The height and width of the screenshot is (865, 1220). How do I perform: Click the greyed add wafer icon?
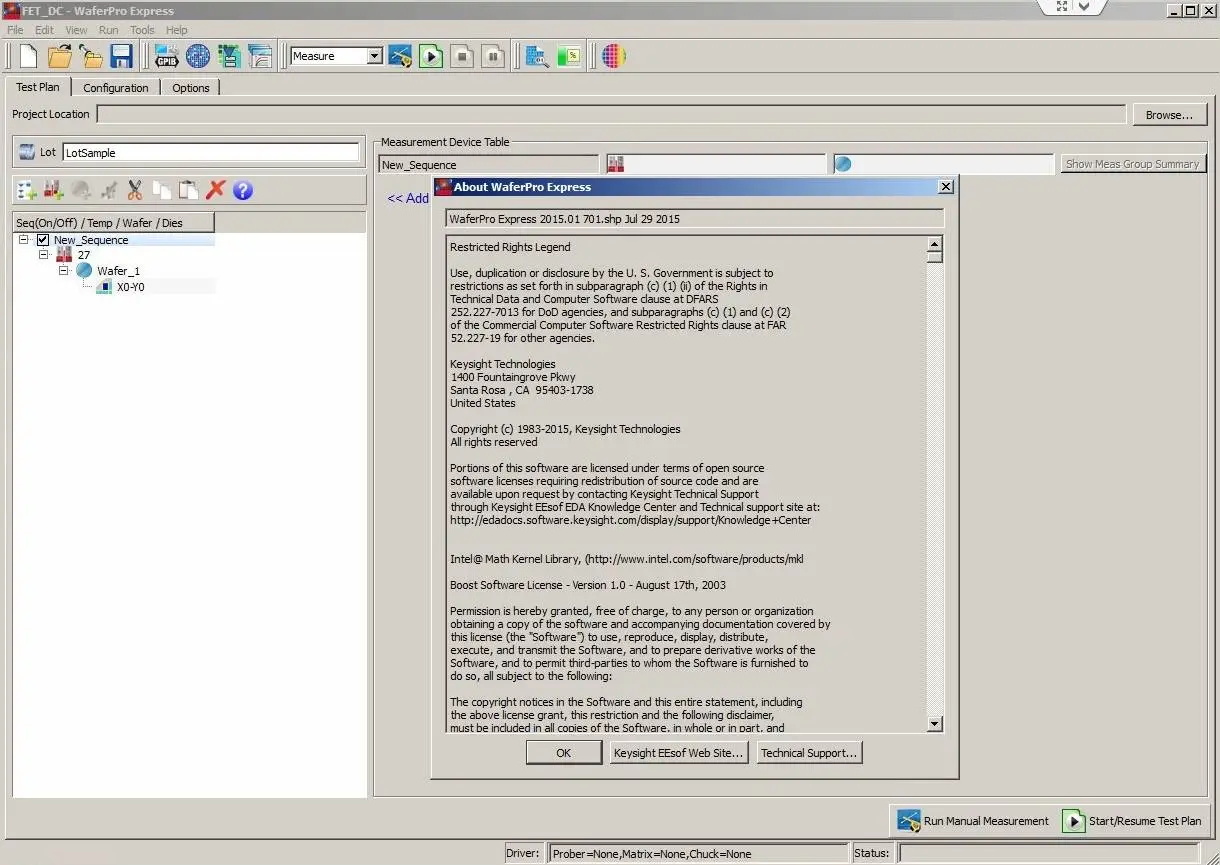click(81, 190)
